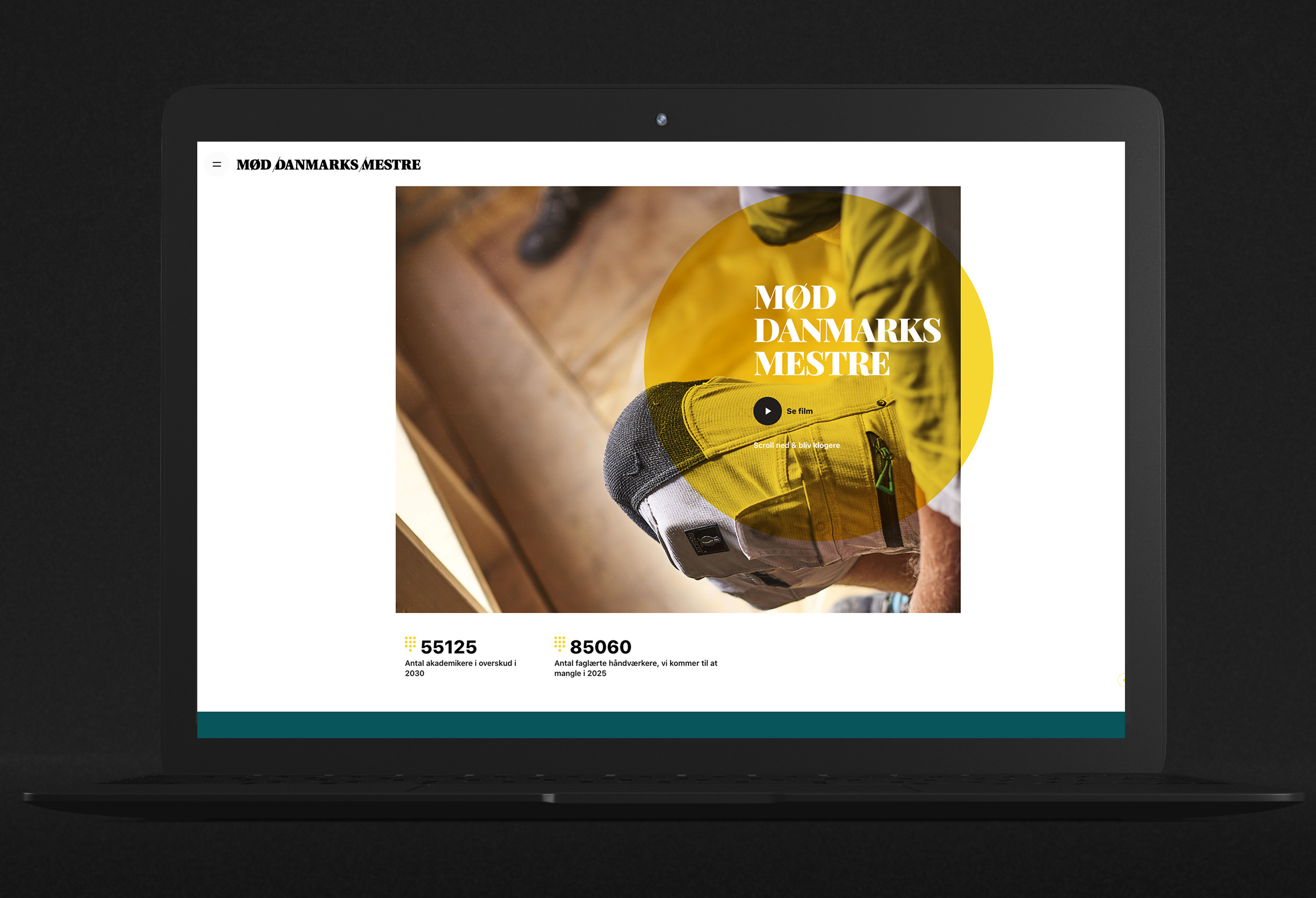
Task: Select the 55125 statistic number
Action: point(449,647)
